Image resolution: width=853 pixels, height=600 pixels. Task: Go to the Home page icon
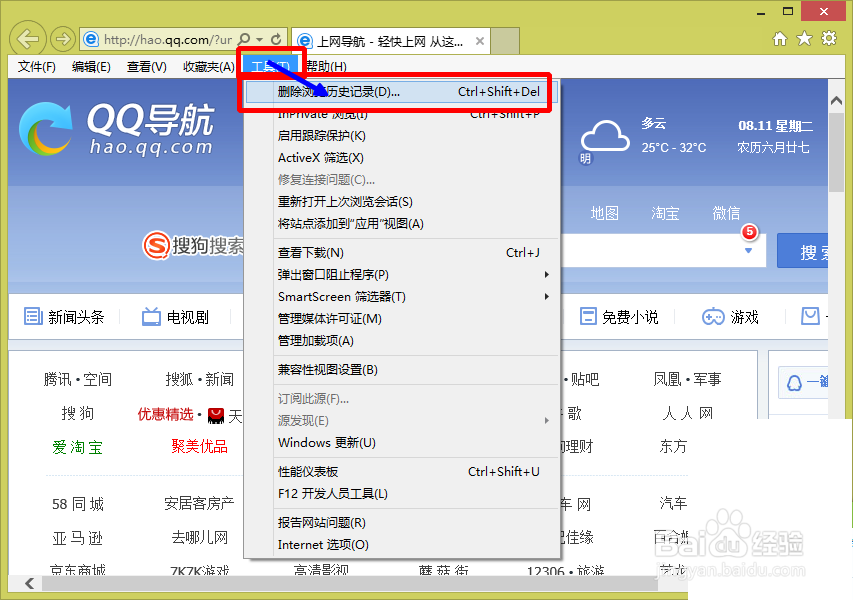780,39
